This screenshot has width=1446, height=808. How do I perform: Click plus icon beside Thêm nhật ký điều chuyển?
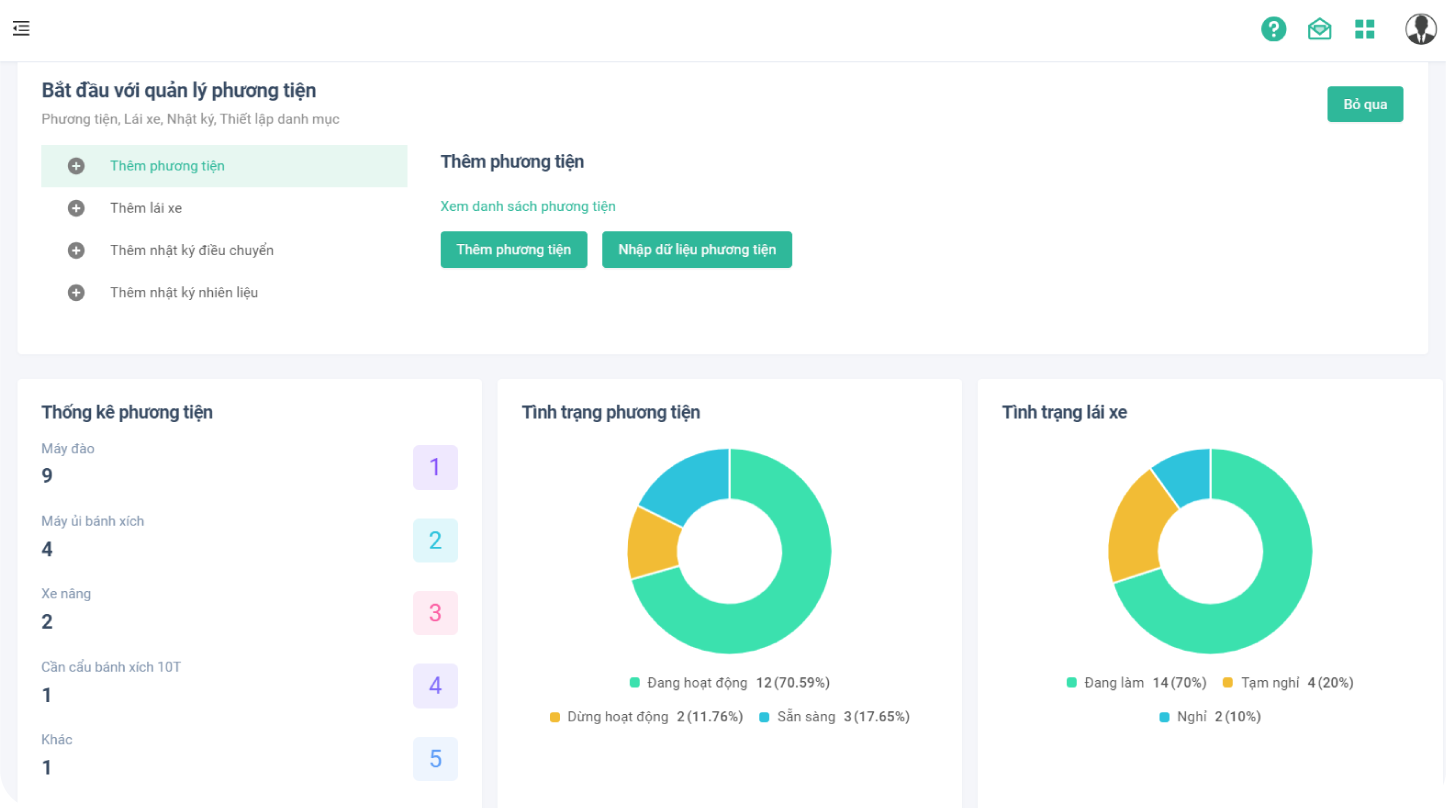(76, 250)
